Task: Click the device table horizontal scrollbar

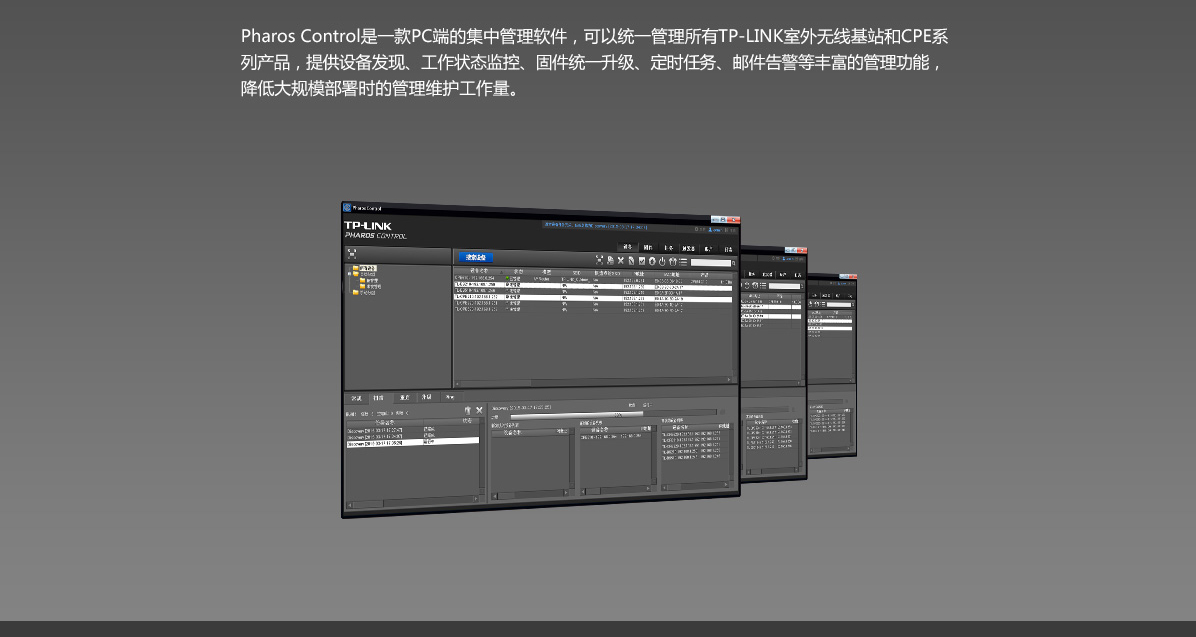Action: (593, 381)
